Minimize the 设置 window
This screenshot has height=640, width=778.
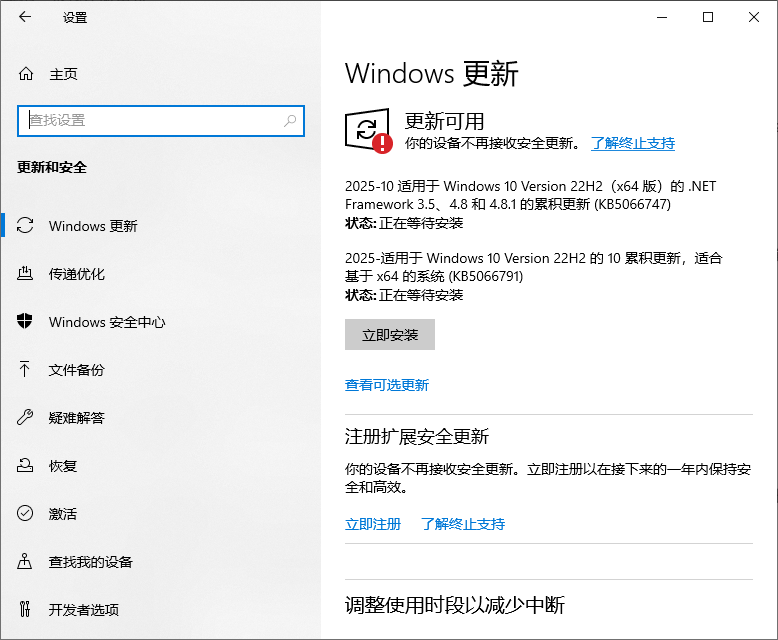coord(662,17)
